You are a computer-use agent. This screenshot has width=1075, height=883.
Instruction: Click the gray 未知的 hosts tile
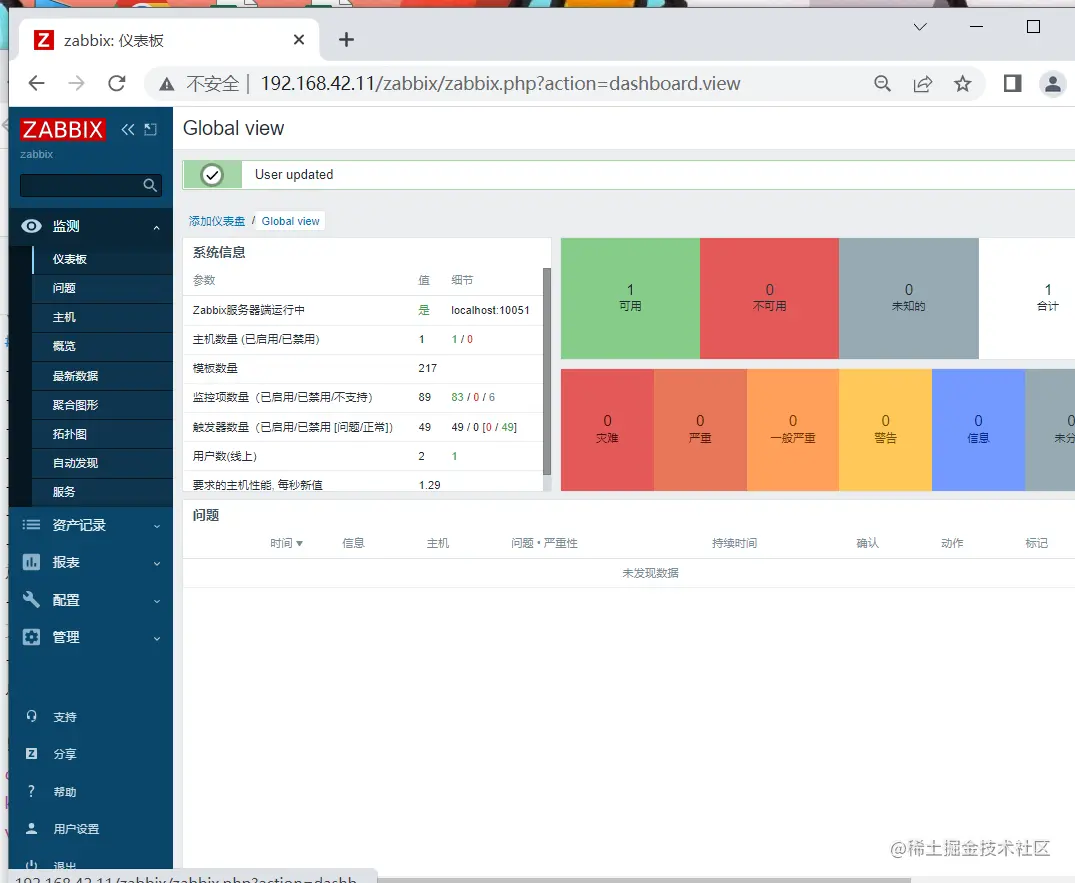(908, 298)
